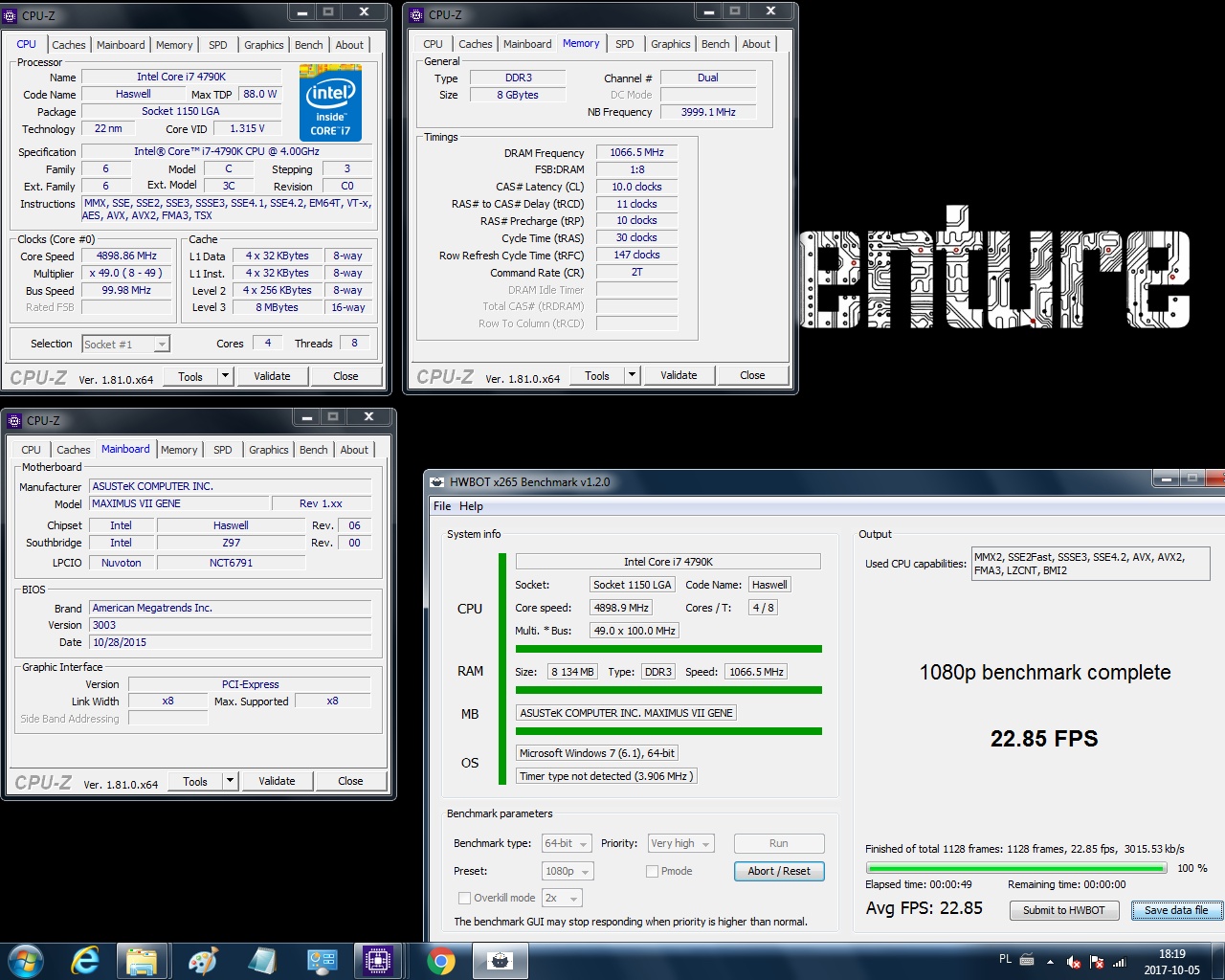Image resolution: width=1225 pixels, height=980 pixels.
Task: Click CPU-Z title icon in the Mainboard window
Action: point(15,420)
